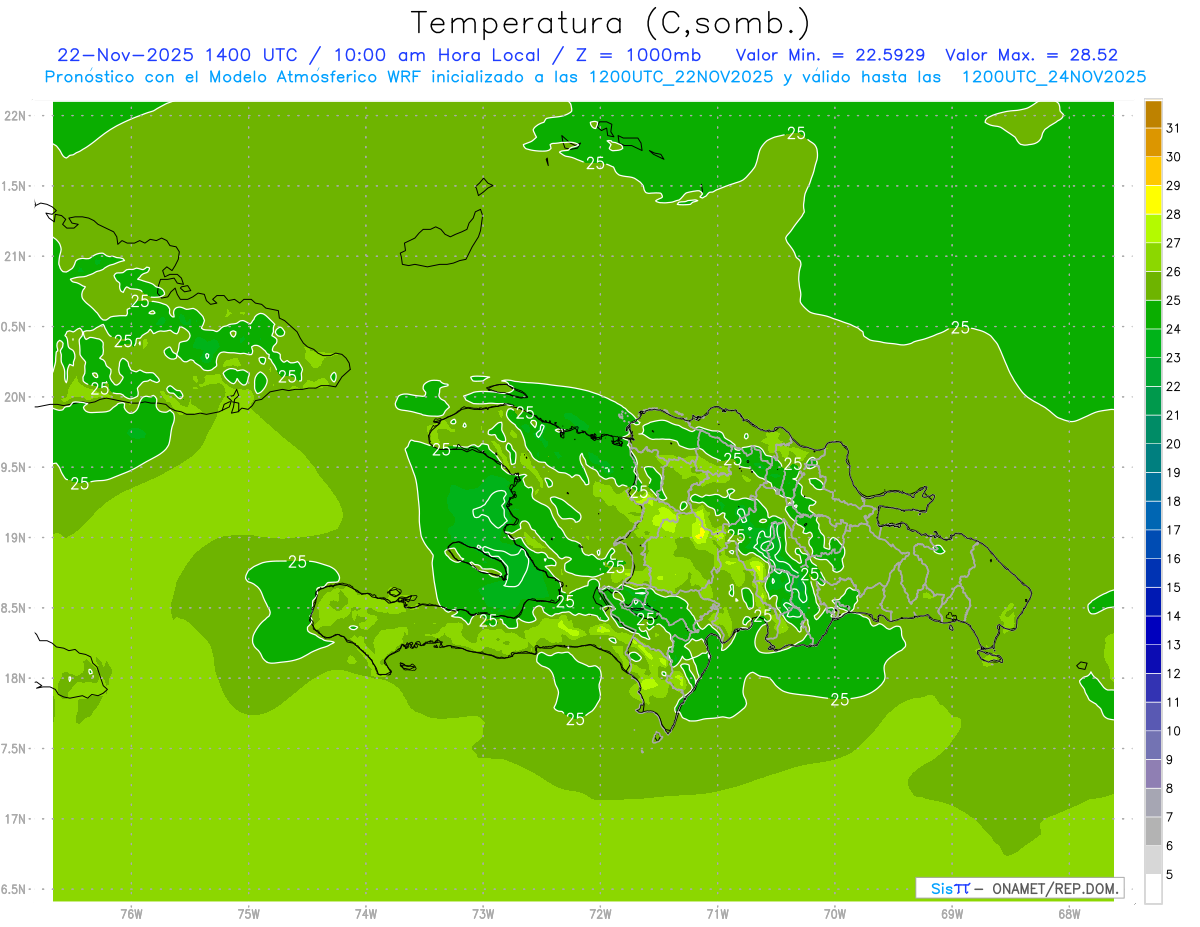Click the '19N' latitude axis label
The height and width of the screenshot is (927, 1200).
tap(16, 538)
